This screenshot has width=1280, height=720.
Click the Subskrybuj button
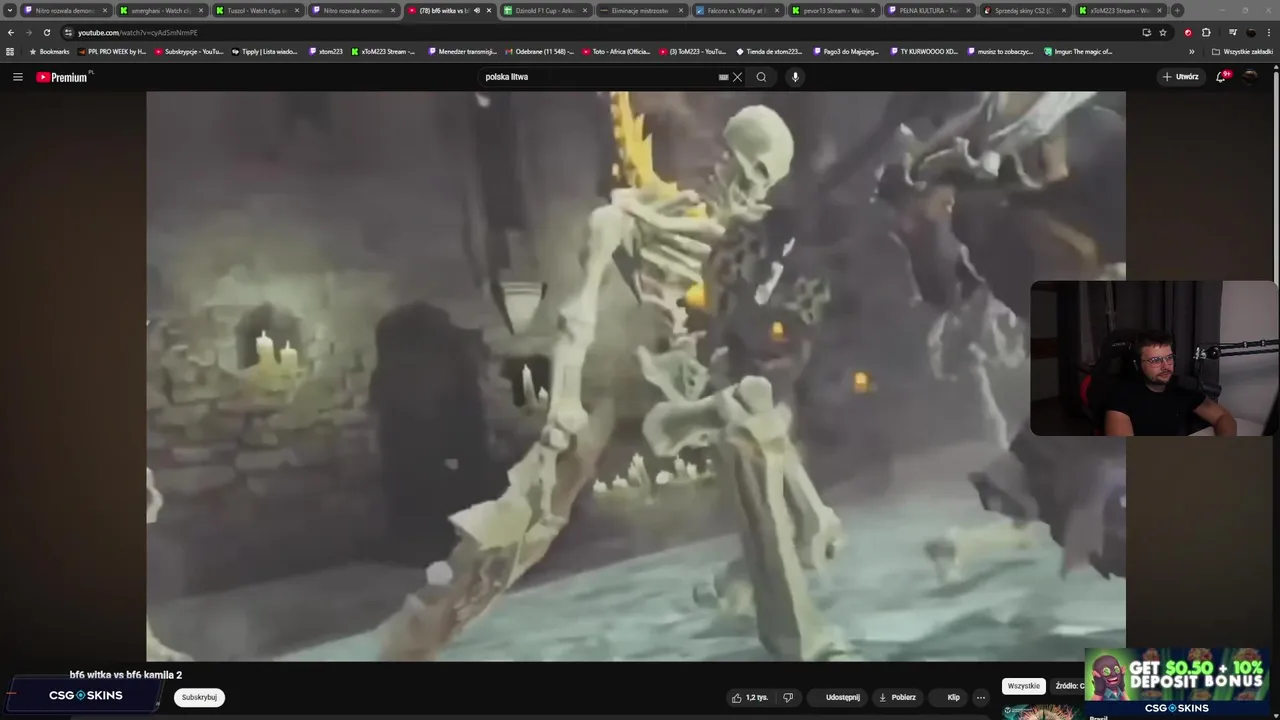point(199,697)
